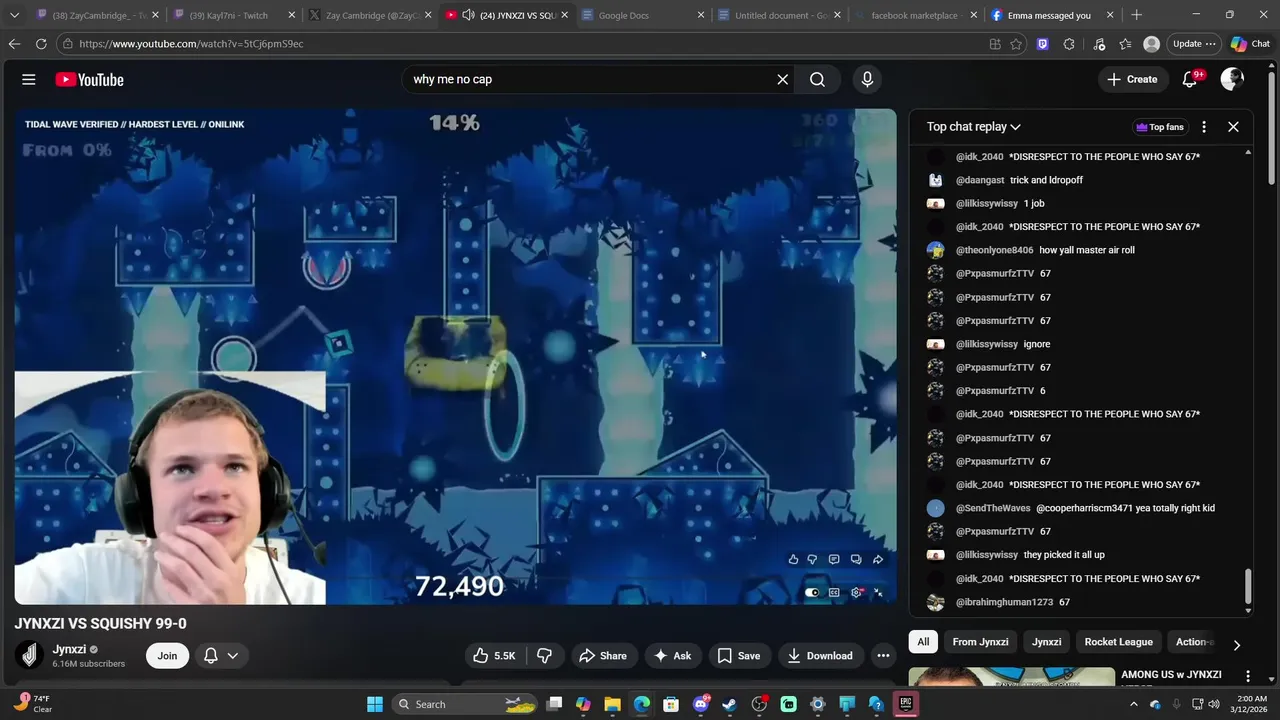Screen dimensions: 1280x720
Task: Open browser extensions puzzle icon
Action: pos(1069,44)
